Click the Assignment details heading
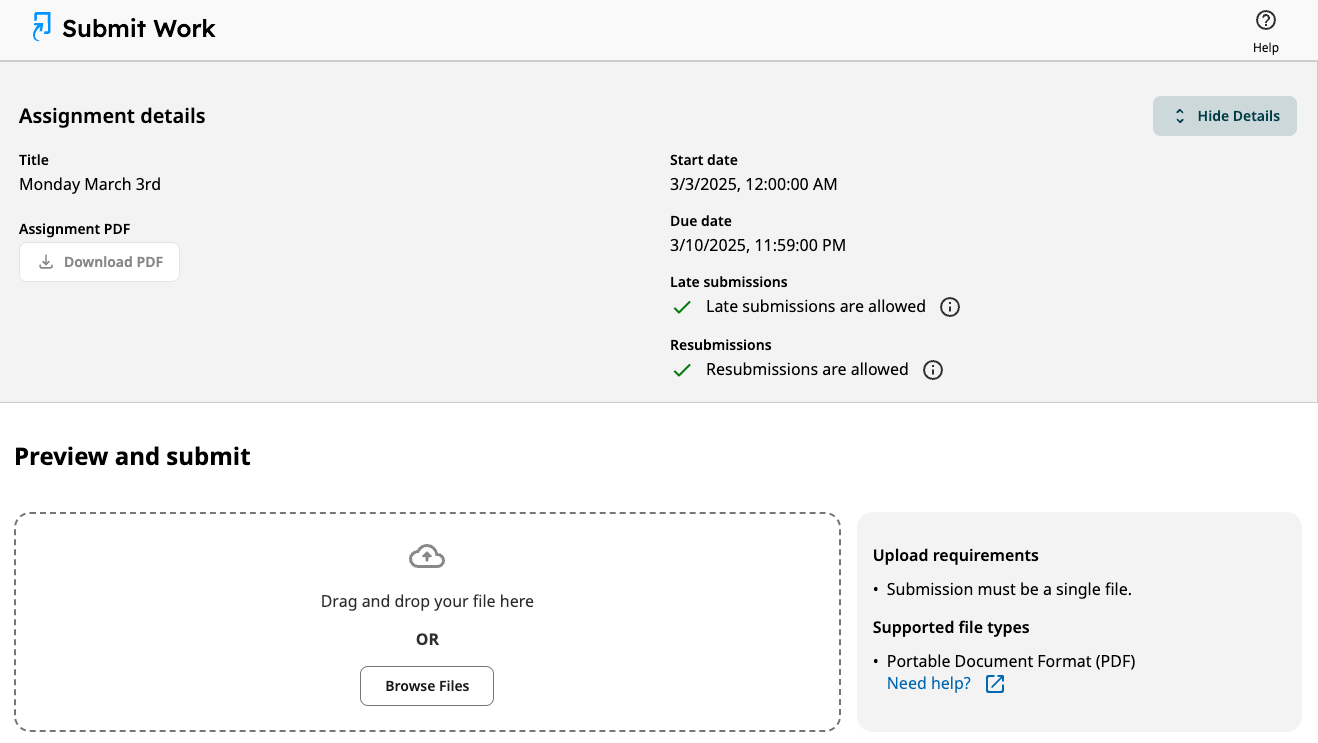1318x743 pixels. pos(112,116)
